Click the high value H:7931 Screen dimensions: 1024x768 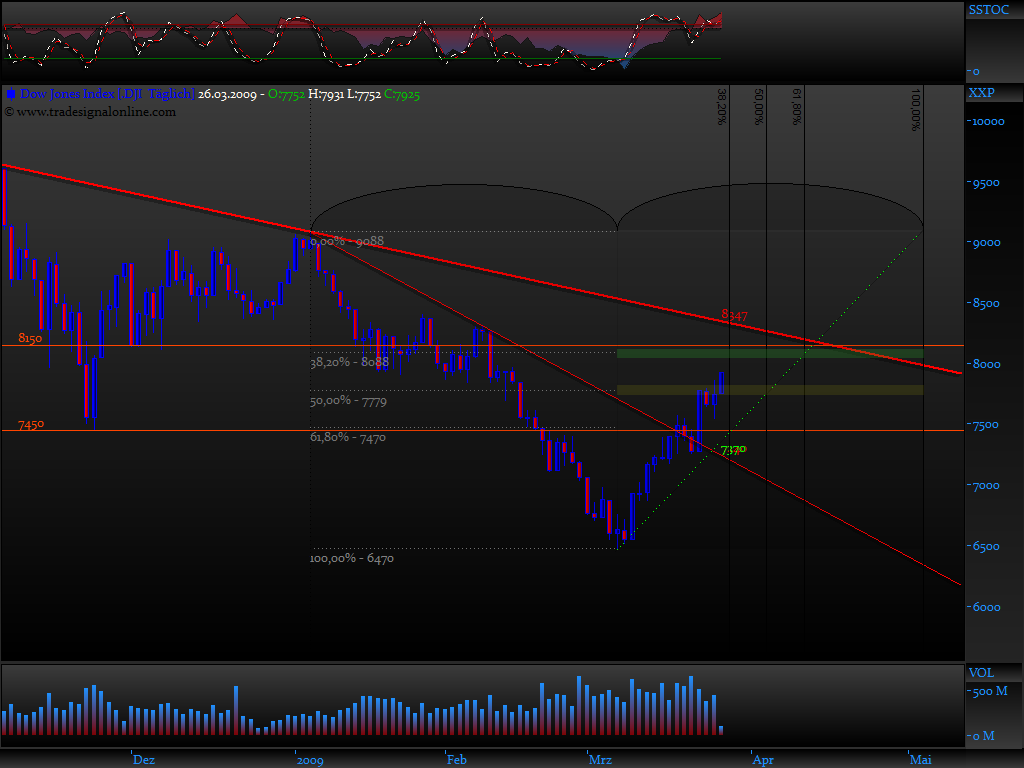tap(326, 94)
